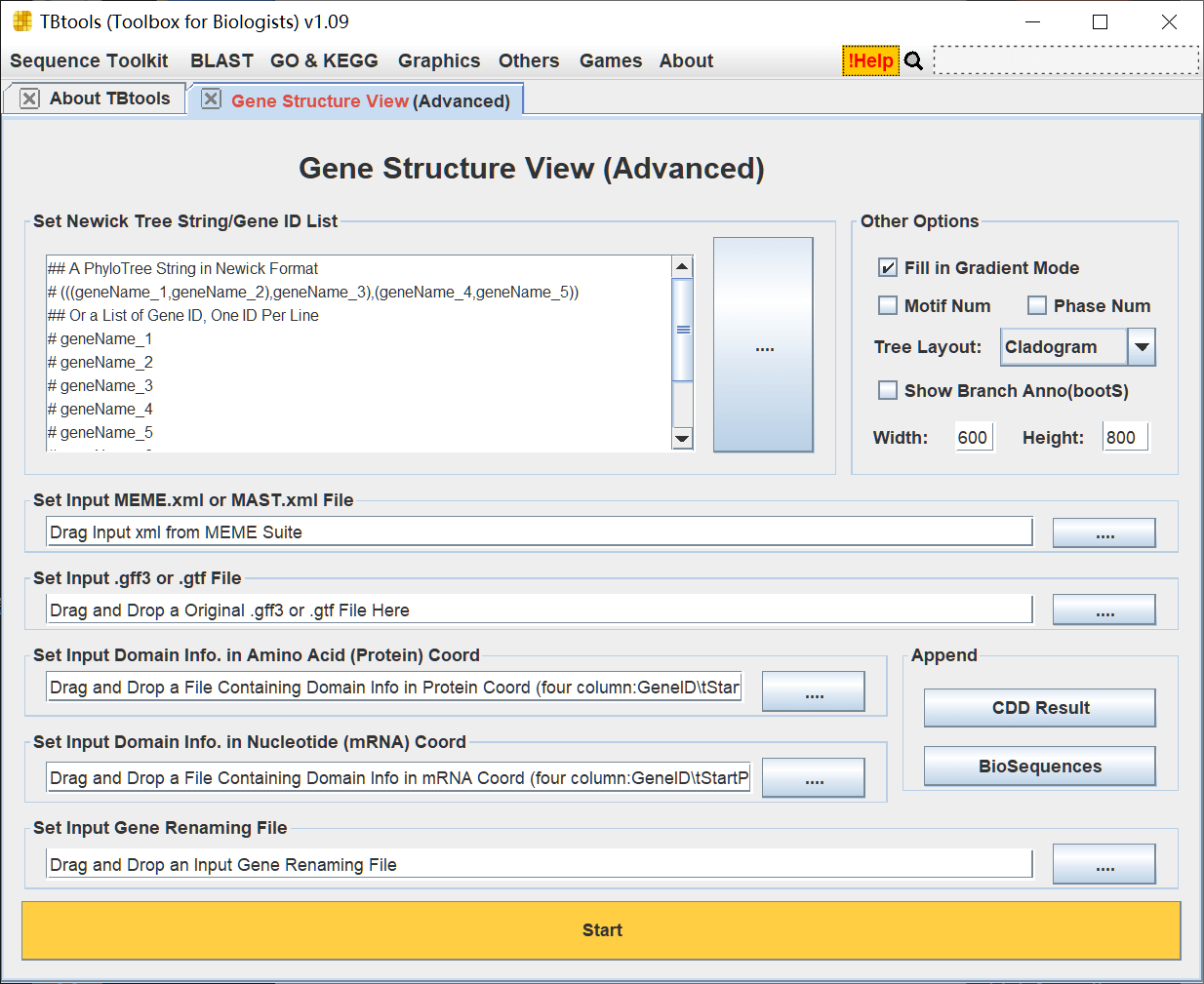1204x984 pixels.
Task: Enable Phase Num checkbox
Action: (x=1037, y=305)
